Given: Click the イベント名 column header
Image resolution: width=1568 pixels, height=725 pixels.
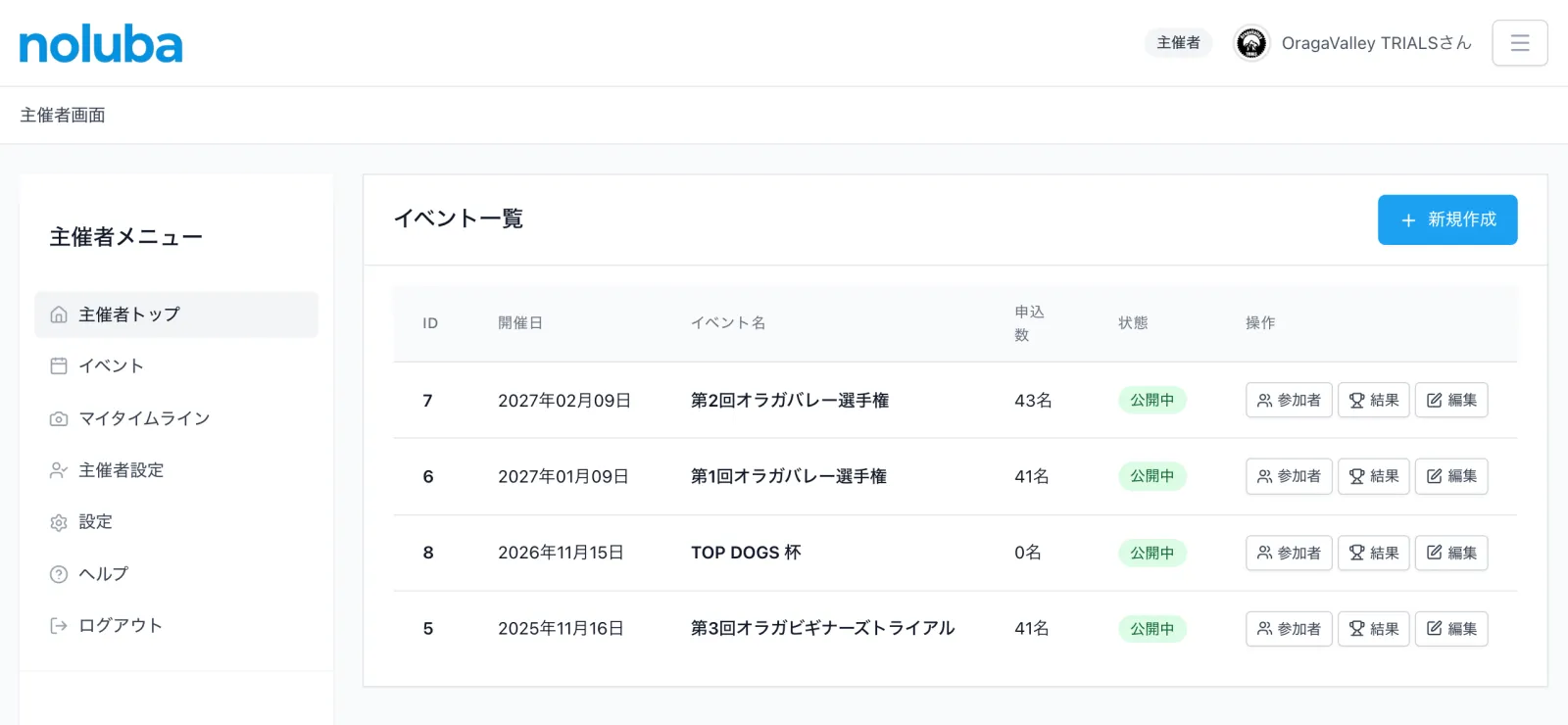Looking at the screenshot, I should (728, 323).
